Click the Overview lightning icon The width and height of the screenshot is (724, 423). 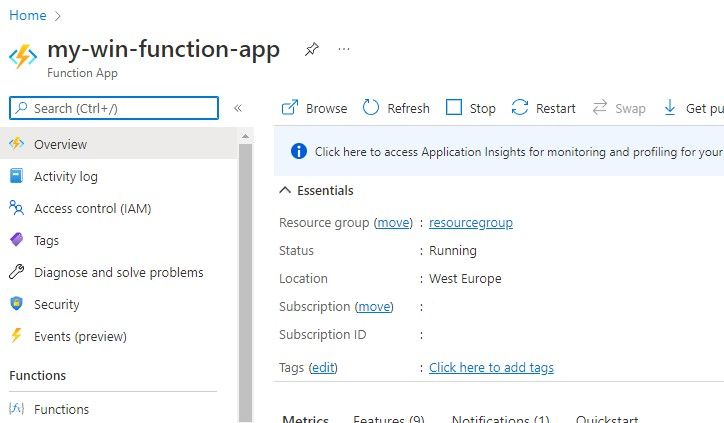17,144
